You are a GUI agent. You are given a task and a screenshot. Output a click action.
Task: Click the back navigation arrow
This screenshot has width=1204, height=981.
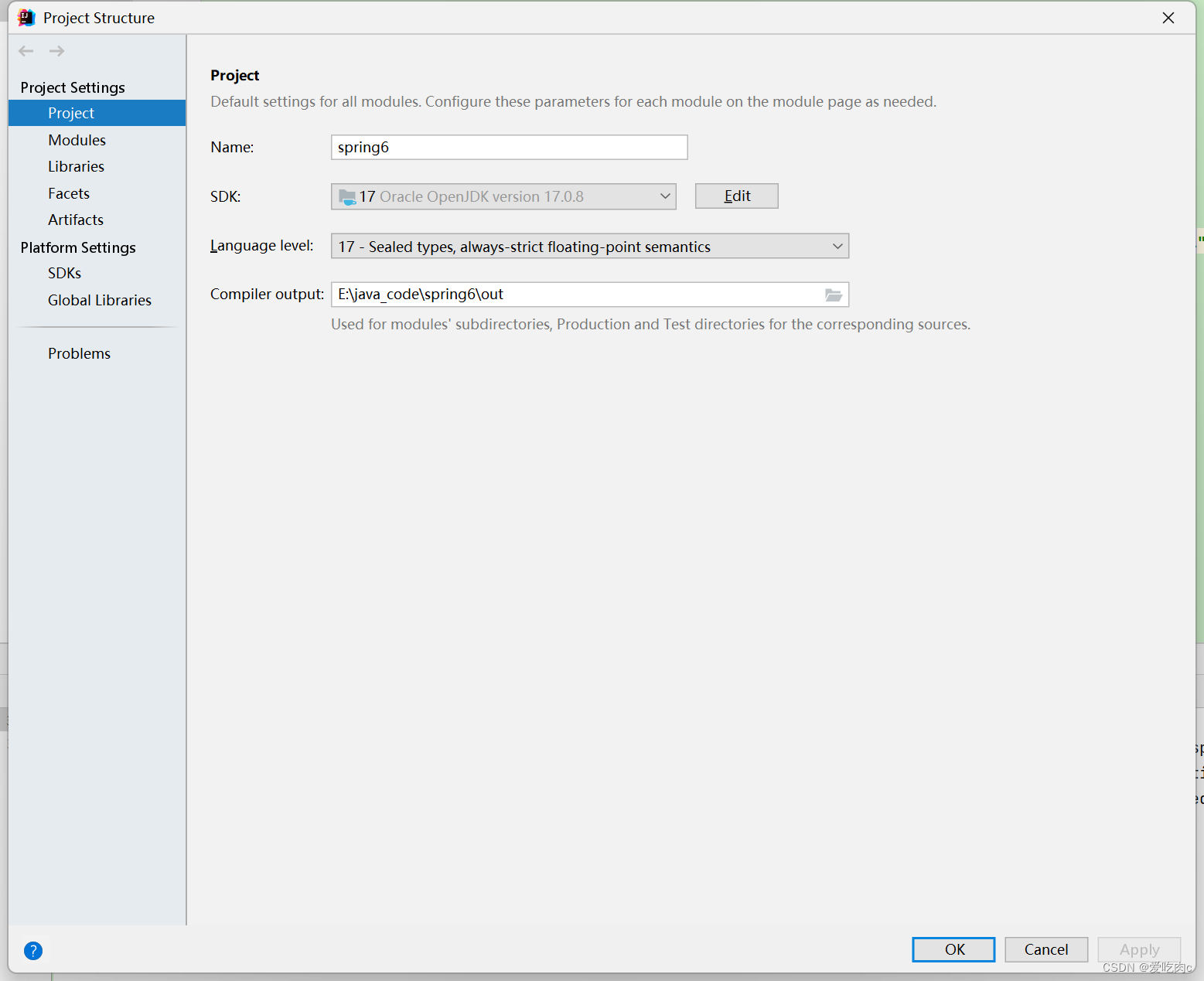pyautogui.click(x=26, y=51)
